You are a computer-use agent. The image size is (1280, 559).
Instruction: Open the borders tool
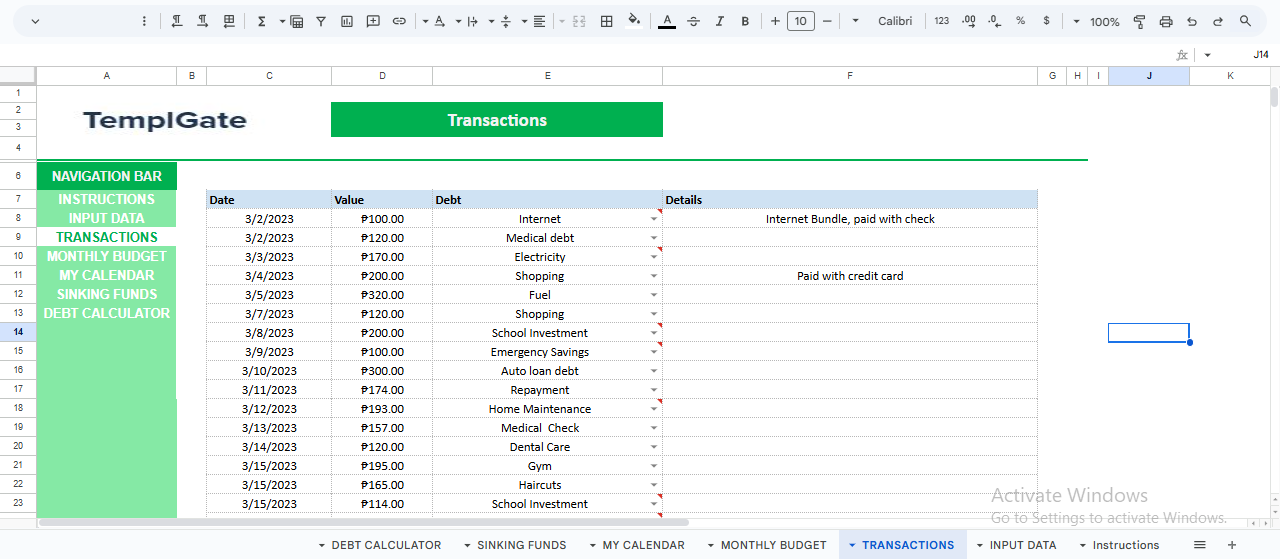tap(606, 21)
